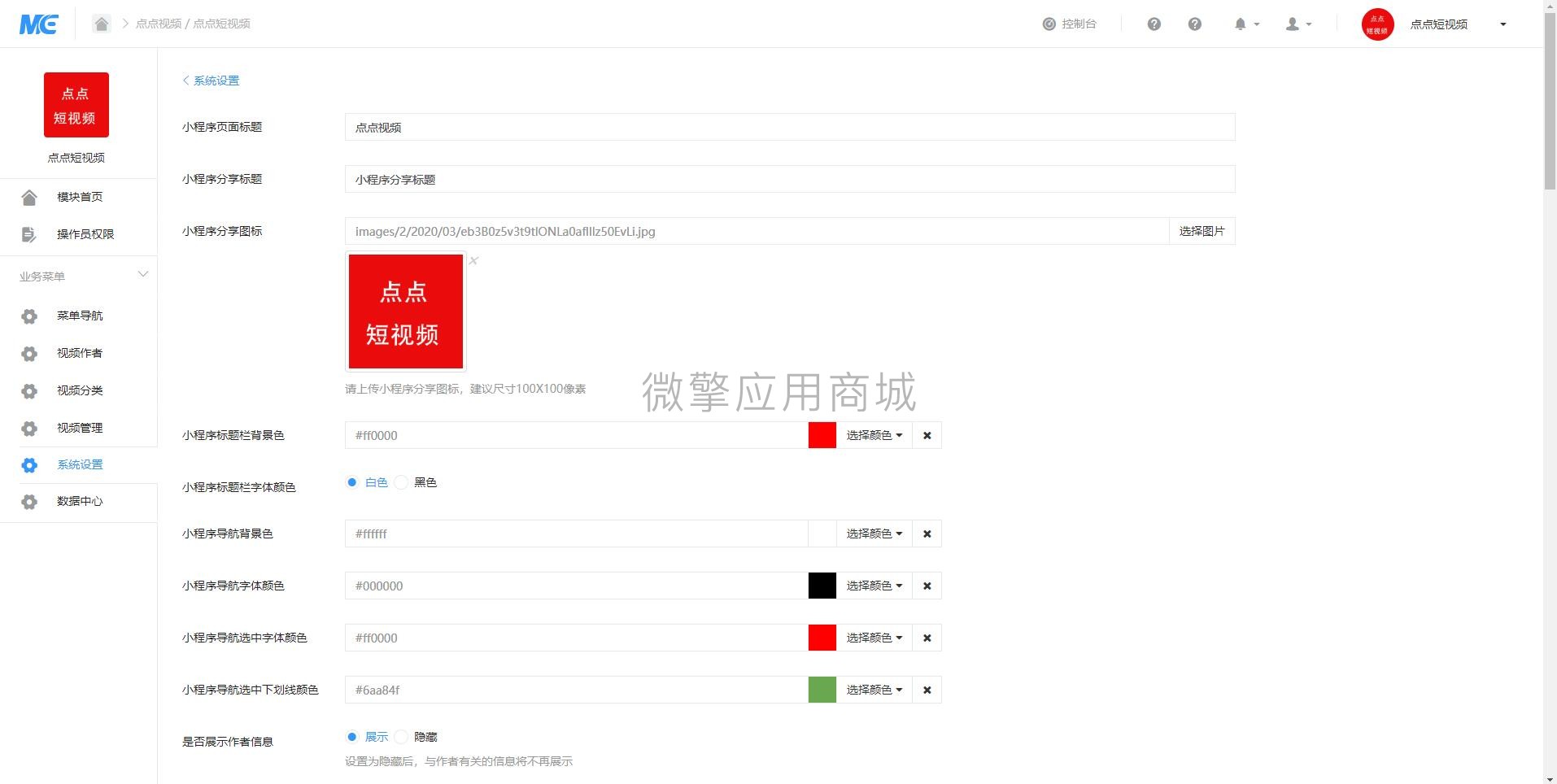
Task: Click the gear icon beside 数据中心
Action: 29,502
